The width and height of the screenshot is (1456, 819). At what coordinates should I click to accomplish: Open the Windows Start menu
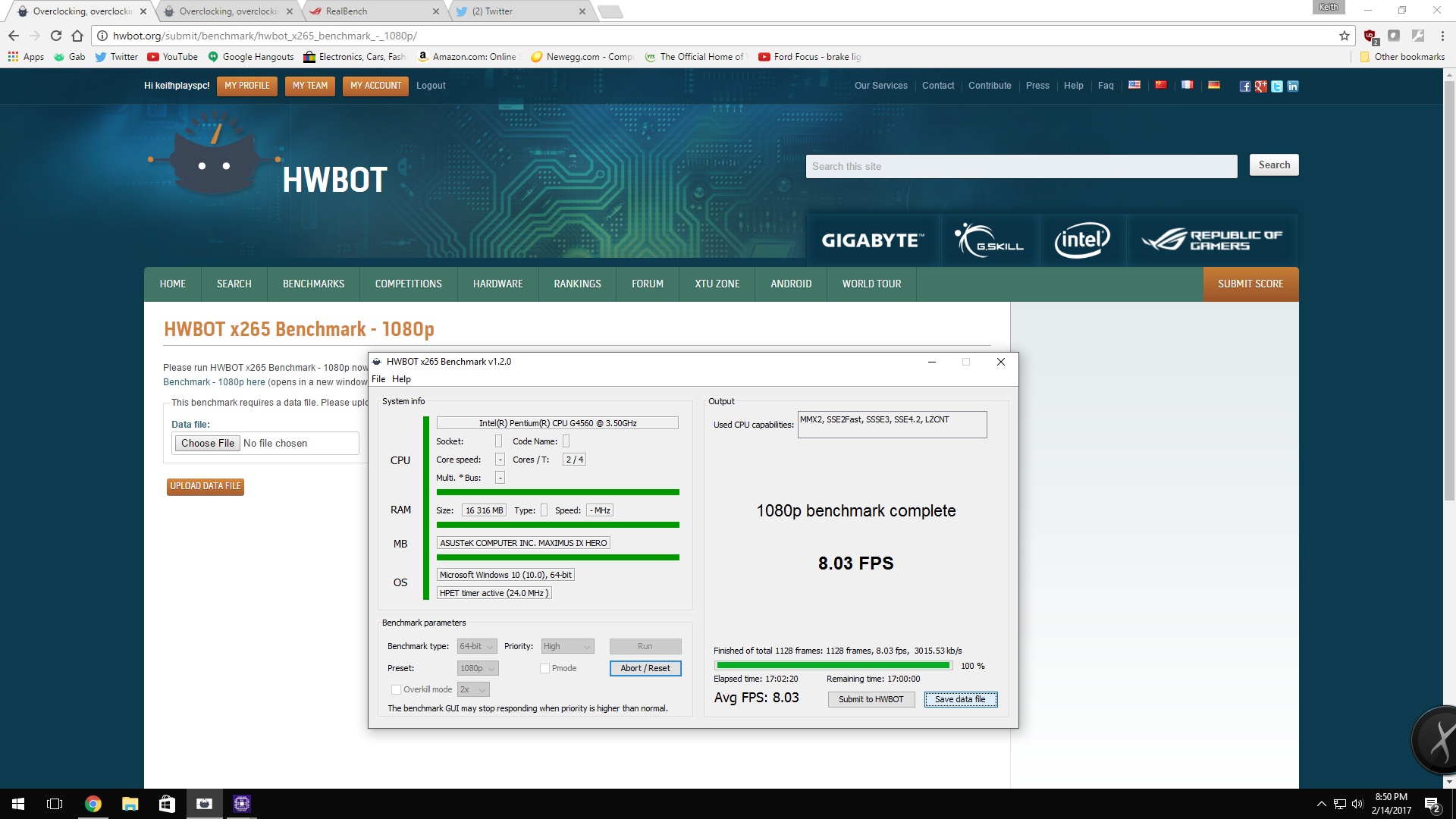click(x=18, y=804)
